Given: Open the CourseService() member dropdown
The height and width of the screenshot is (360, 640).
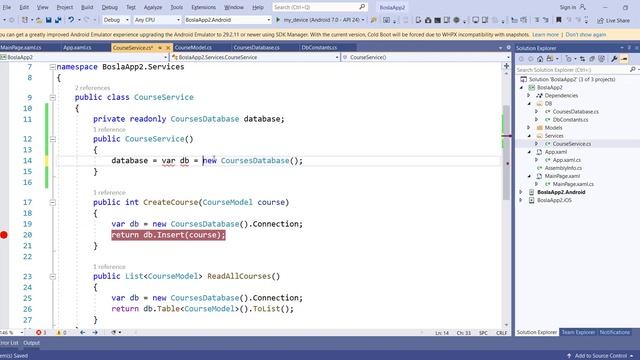Looking at the screenshot, I should coord(508,58).
